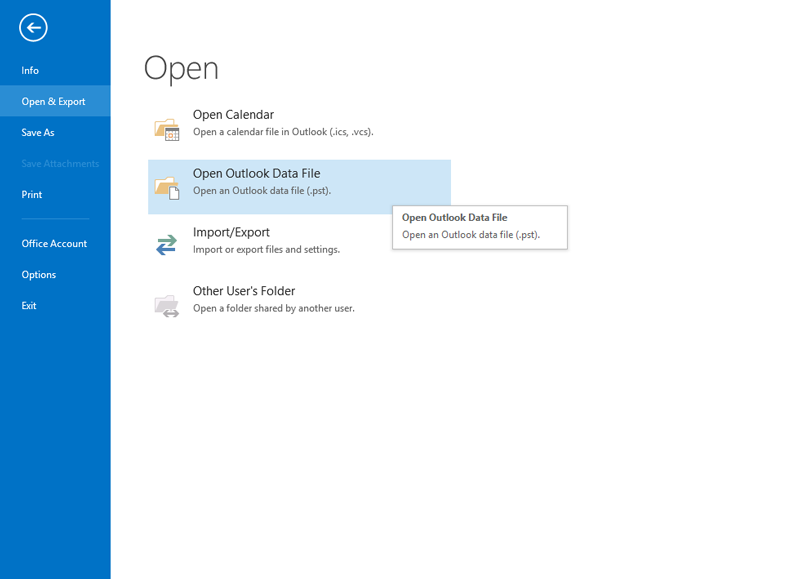Select Open & Export in sidebar
The image size is (800, 579).
tap(53, 102)
